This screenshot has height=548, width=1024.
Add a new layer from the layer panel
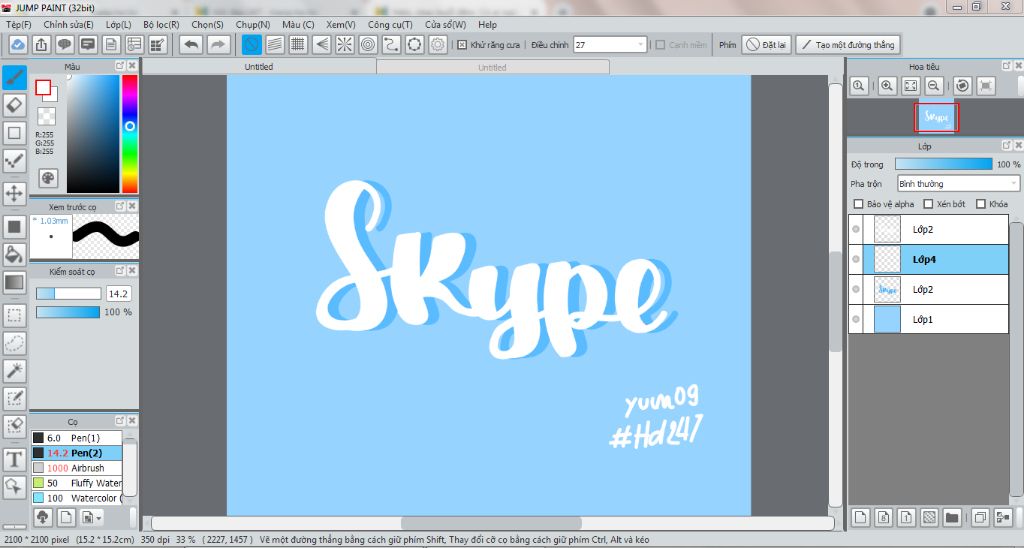861,517
